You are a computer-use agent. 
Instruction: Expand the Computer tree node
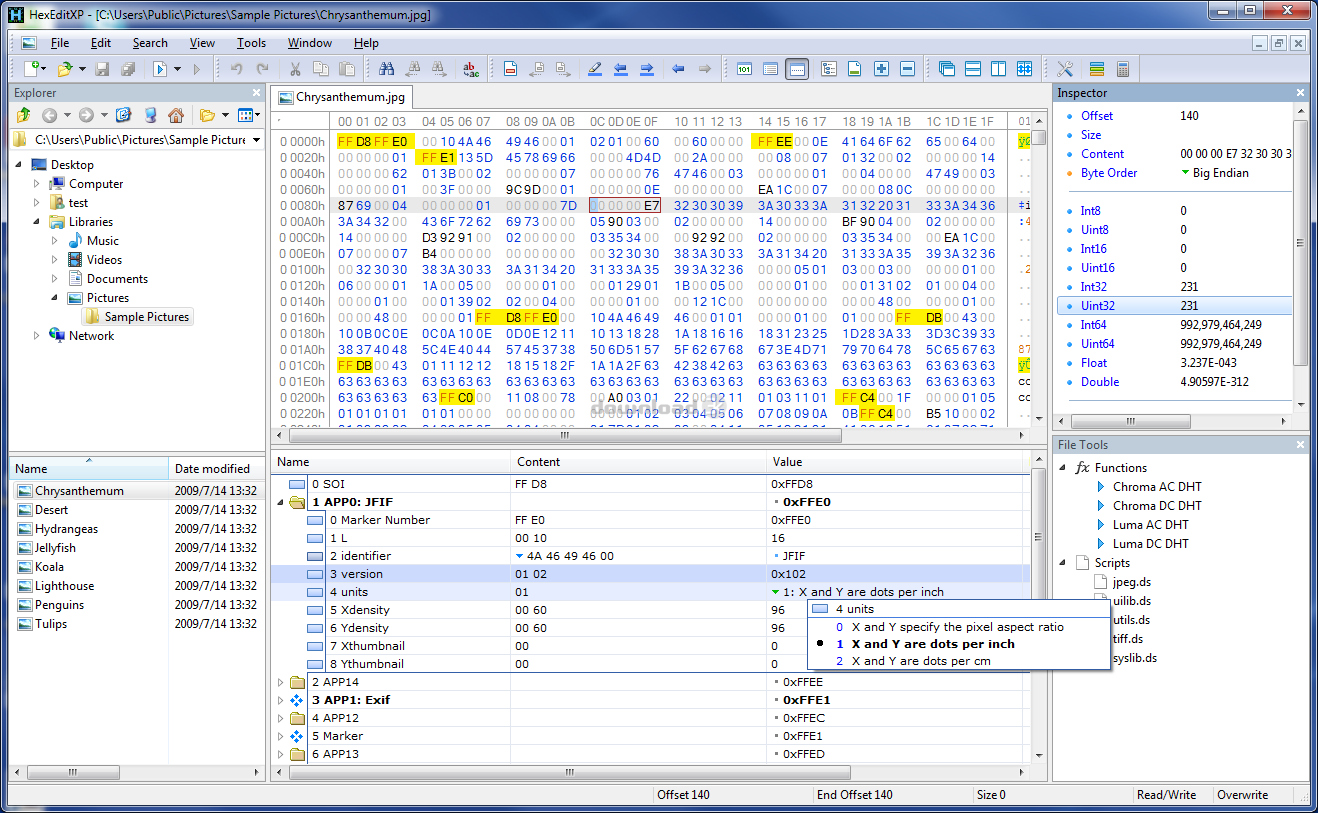point(37,184)
